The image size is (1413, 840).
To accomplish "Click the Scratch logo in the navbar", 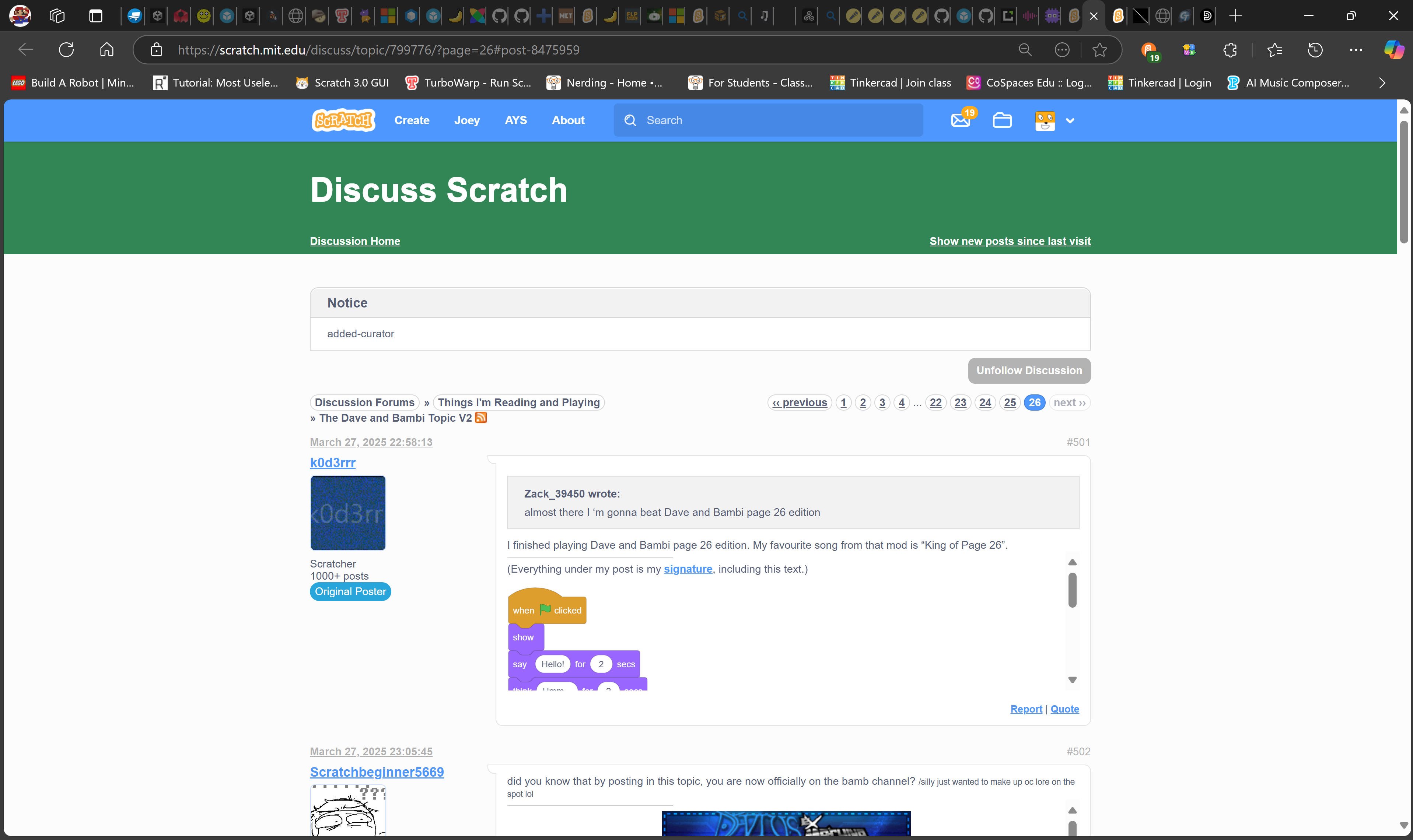I will [343, 120].
